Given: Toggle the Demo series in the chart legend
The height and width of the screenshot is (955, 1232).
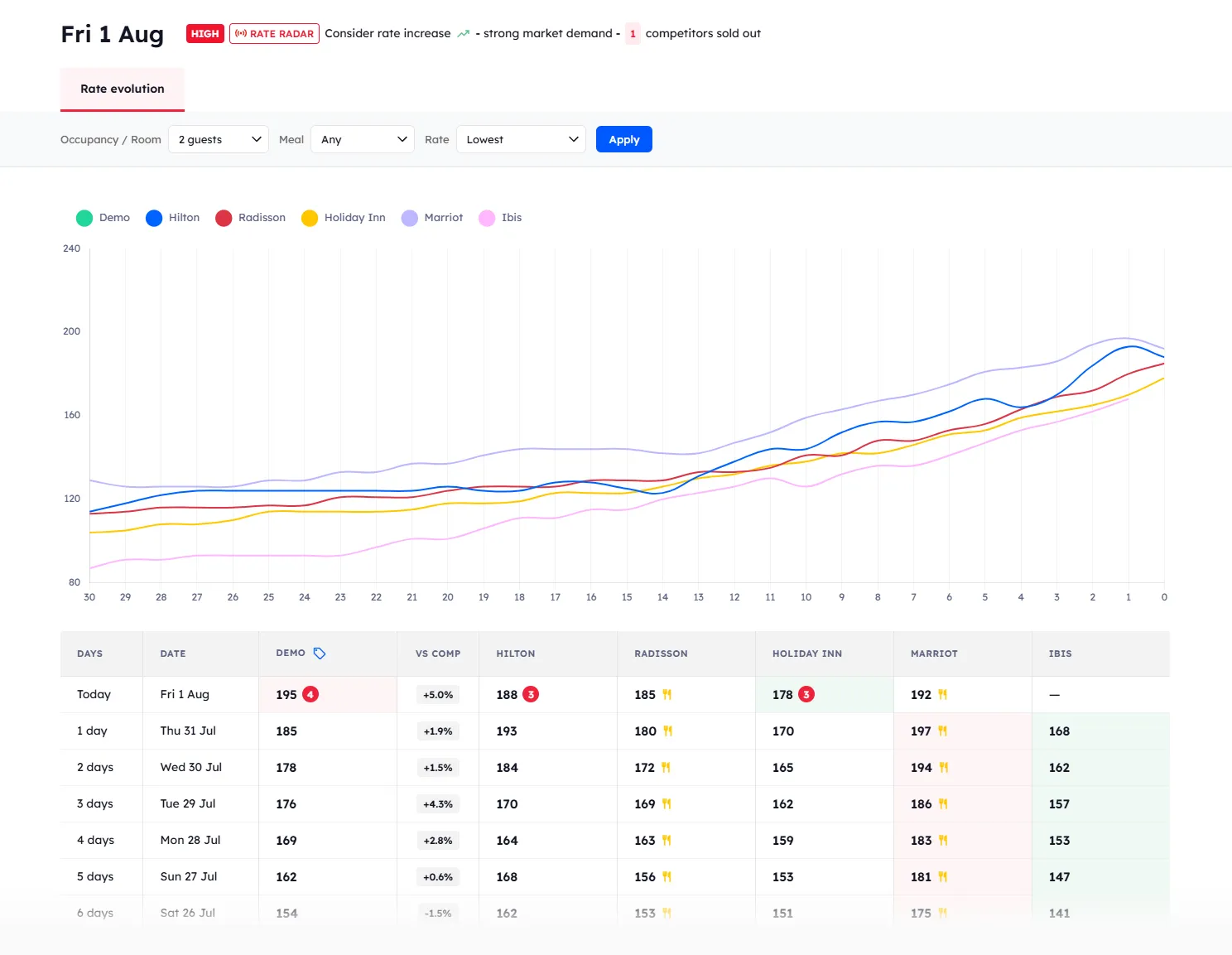Looking at the screenshot, I should click(x=103, y=217).
